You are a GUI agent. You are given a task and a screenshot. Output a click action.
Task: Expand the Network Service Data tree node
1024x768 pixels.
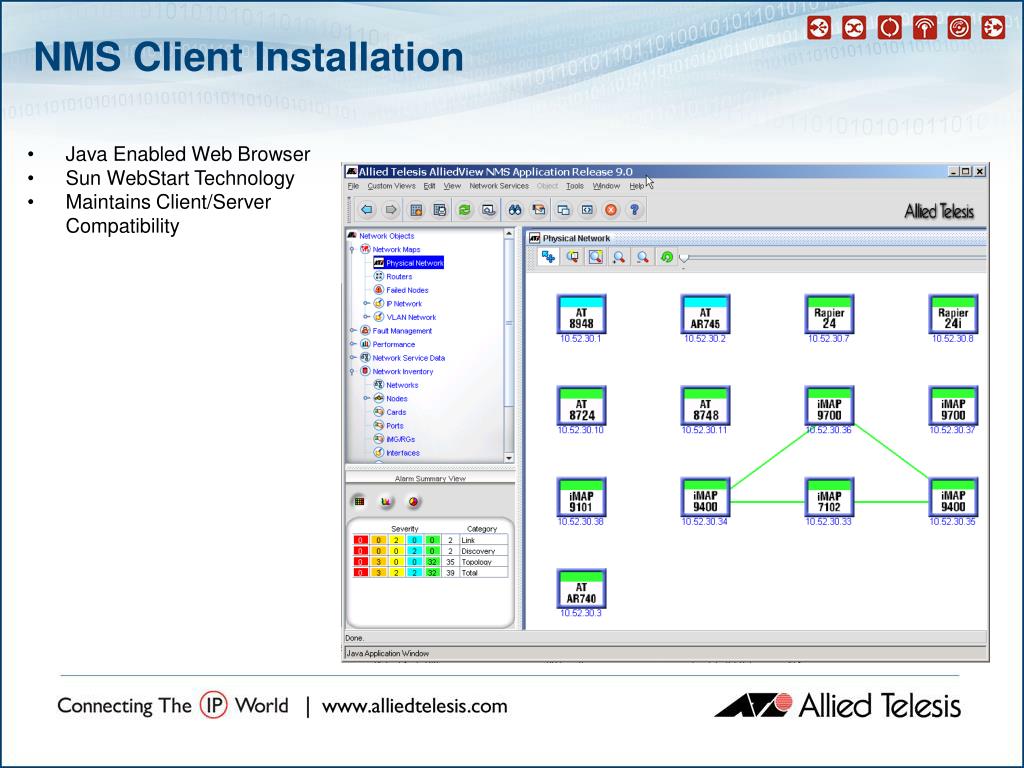[x=353, y=357]
